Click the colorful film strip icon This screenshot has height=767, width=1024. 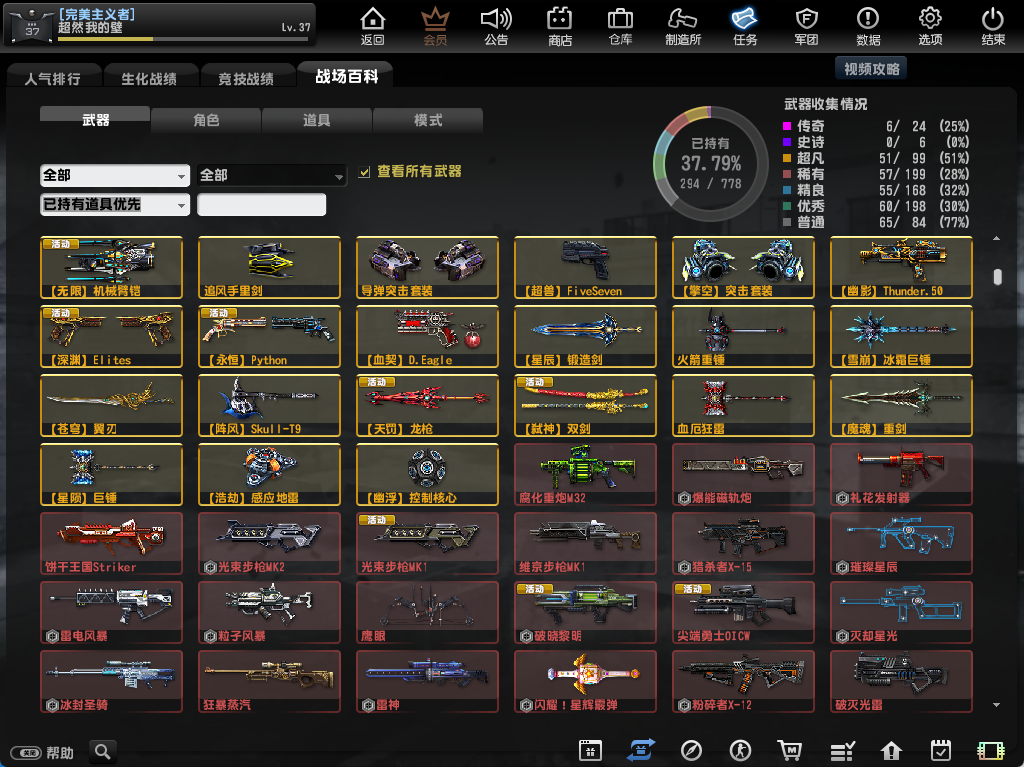point(991,751)
